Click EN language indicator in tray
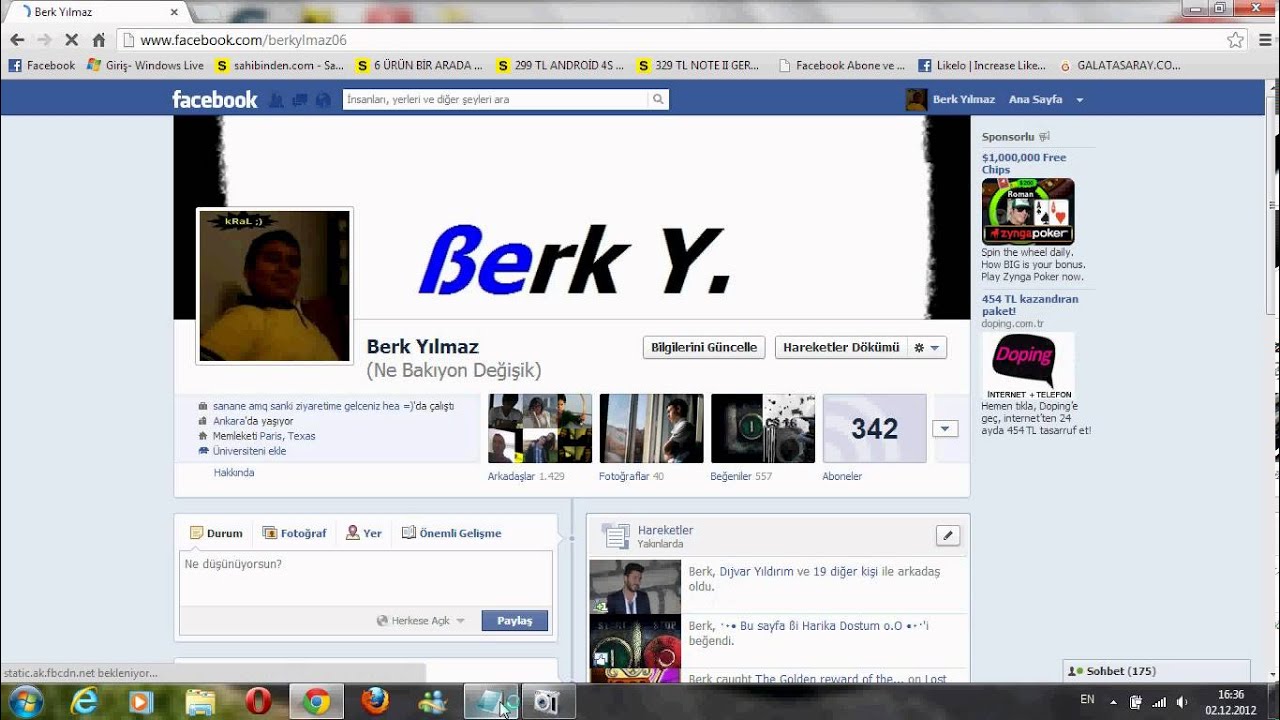This screenshot has height=720, width=1280. click(1087, 700)
